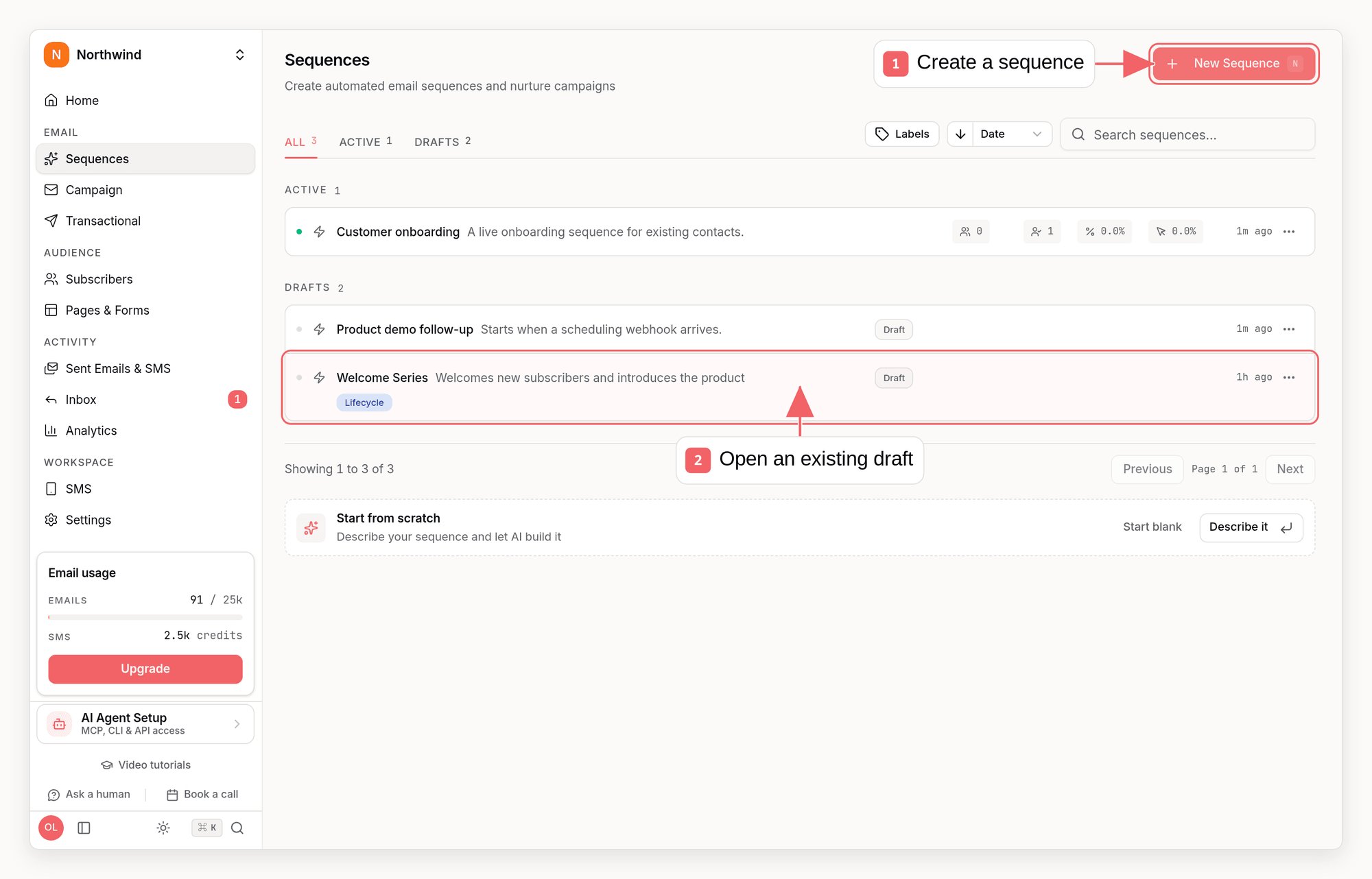Click Ask a human link
Viewport: 1372px width, 879px height.
coord(89,795)
